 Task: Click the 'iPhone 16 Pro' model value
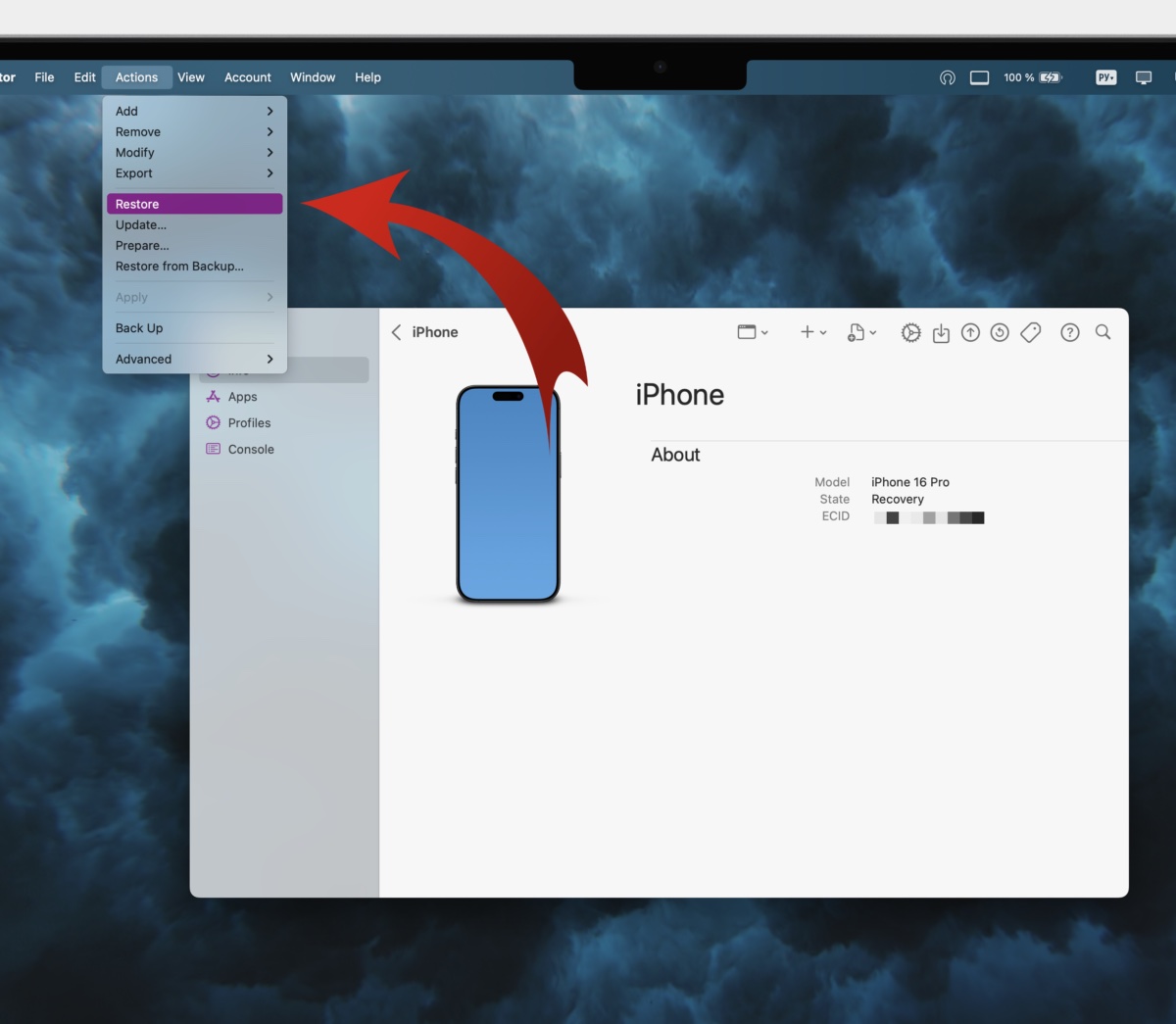pyautogui.click(x=910, y=482)
